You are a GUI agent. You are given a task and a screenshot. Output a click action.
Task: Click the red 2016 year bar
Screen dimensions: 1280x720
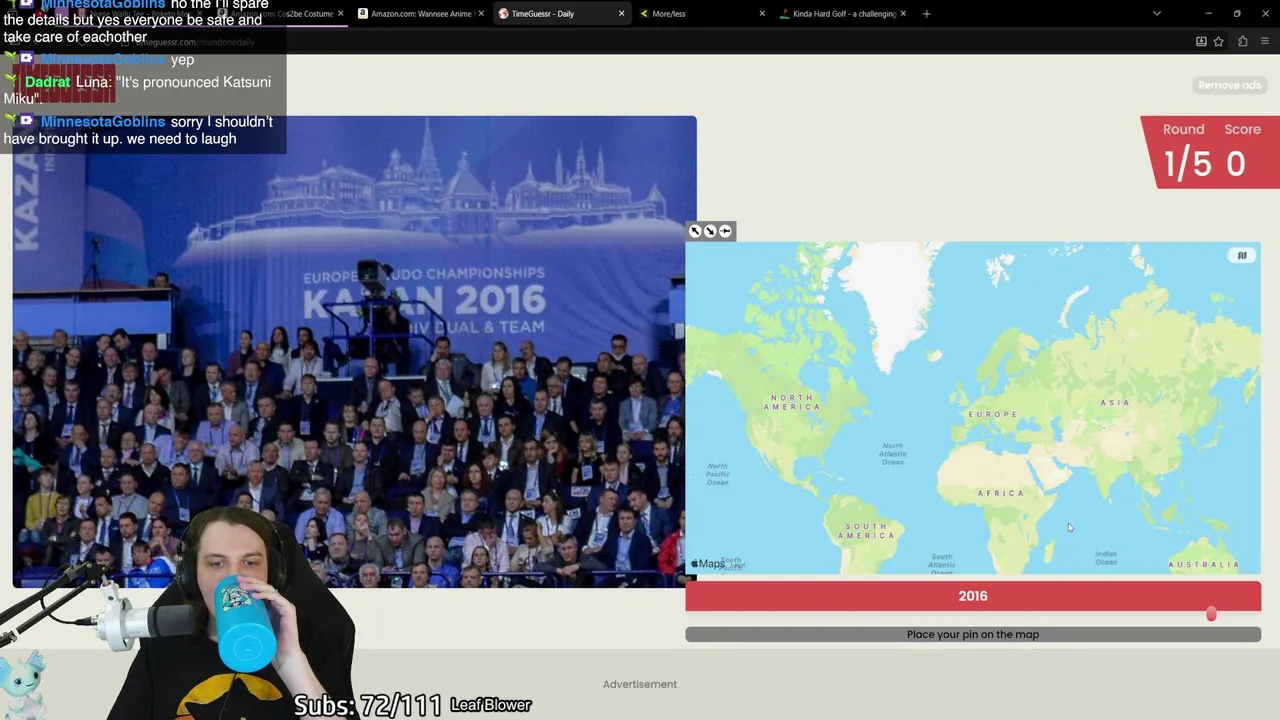(x=973, y=596)
